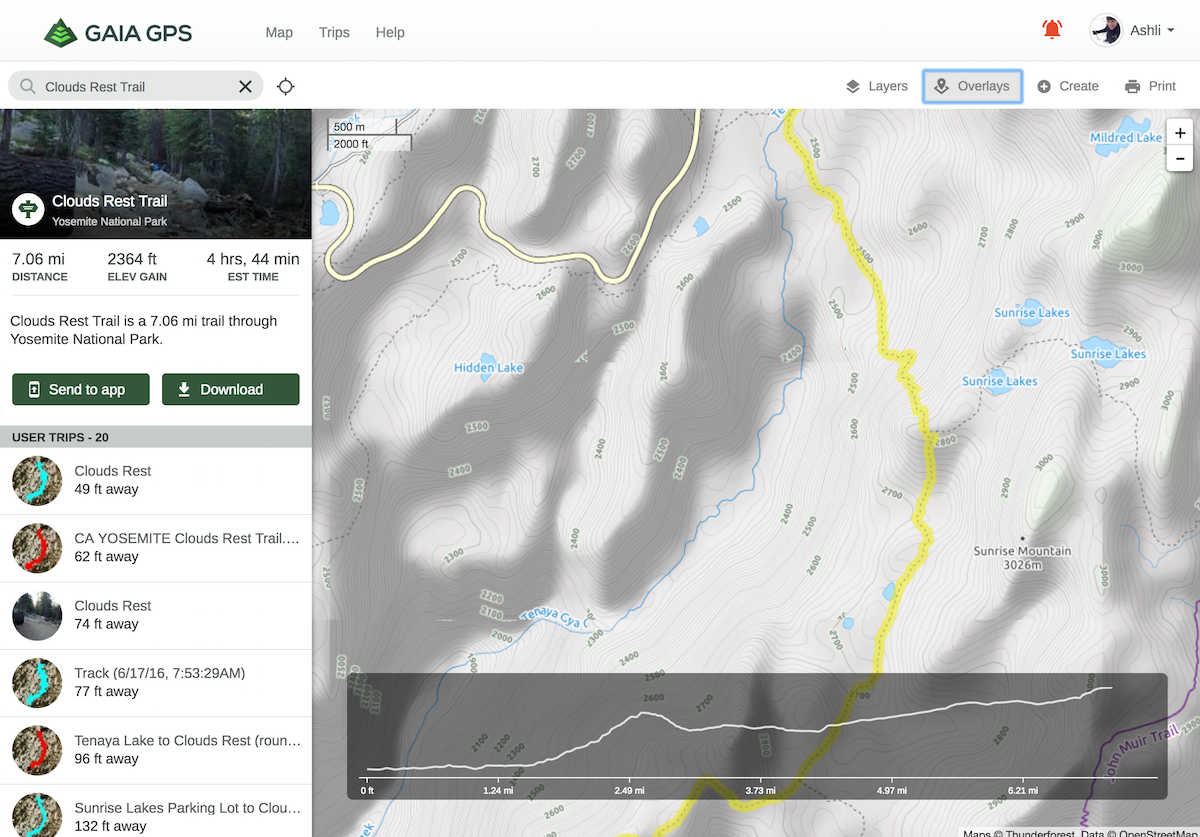Click the Hidden Lake map label
Viewport: 1200px width, 837px height.
[489, 367]
